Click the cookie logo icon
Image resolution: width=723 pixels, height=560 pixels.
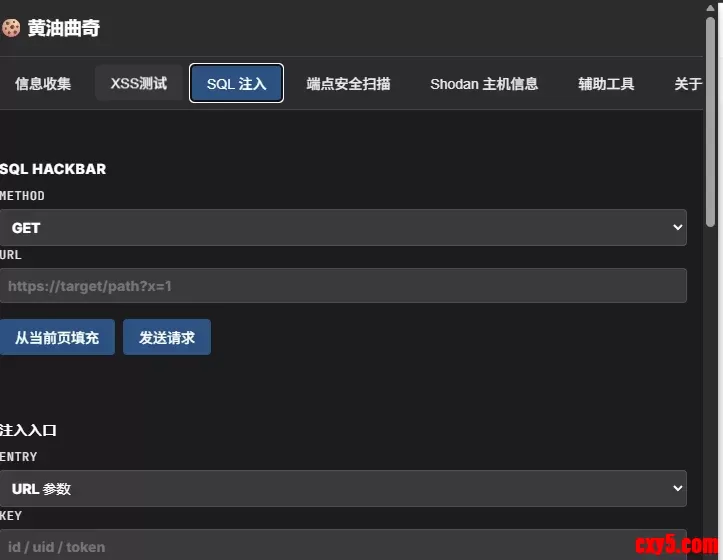(11, 28)
